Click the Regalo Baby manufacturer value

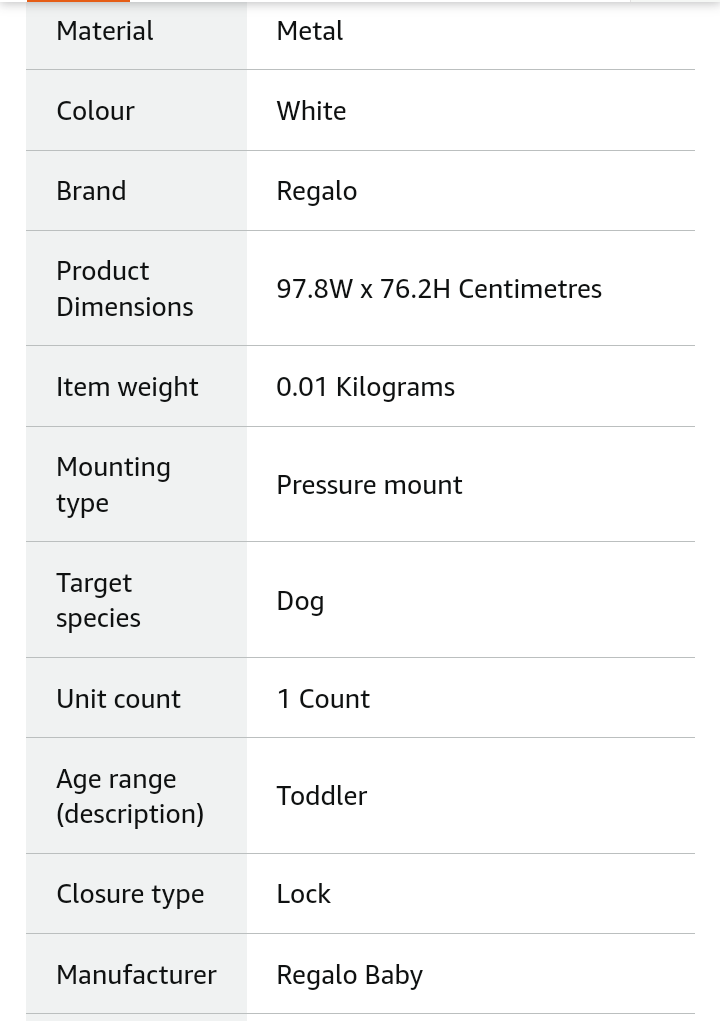coord(350,975)
